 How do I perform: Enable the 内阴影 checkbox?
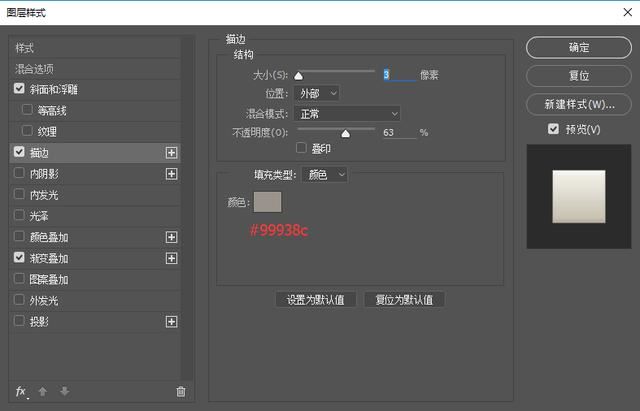coord(19,173)
